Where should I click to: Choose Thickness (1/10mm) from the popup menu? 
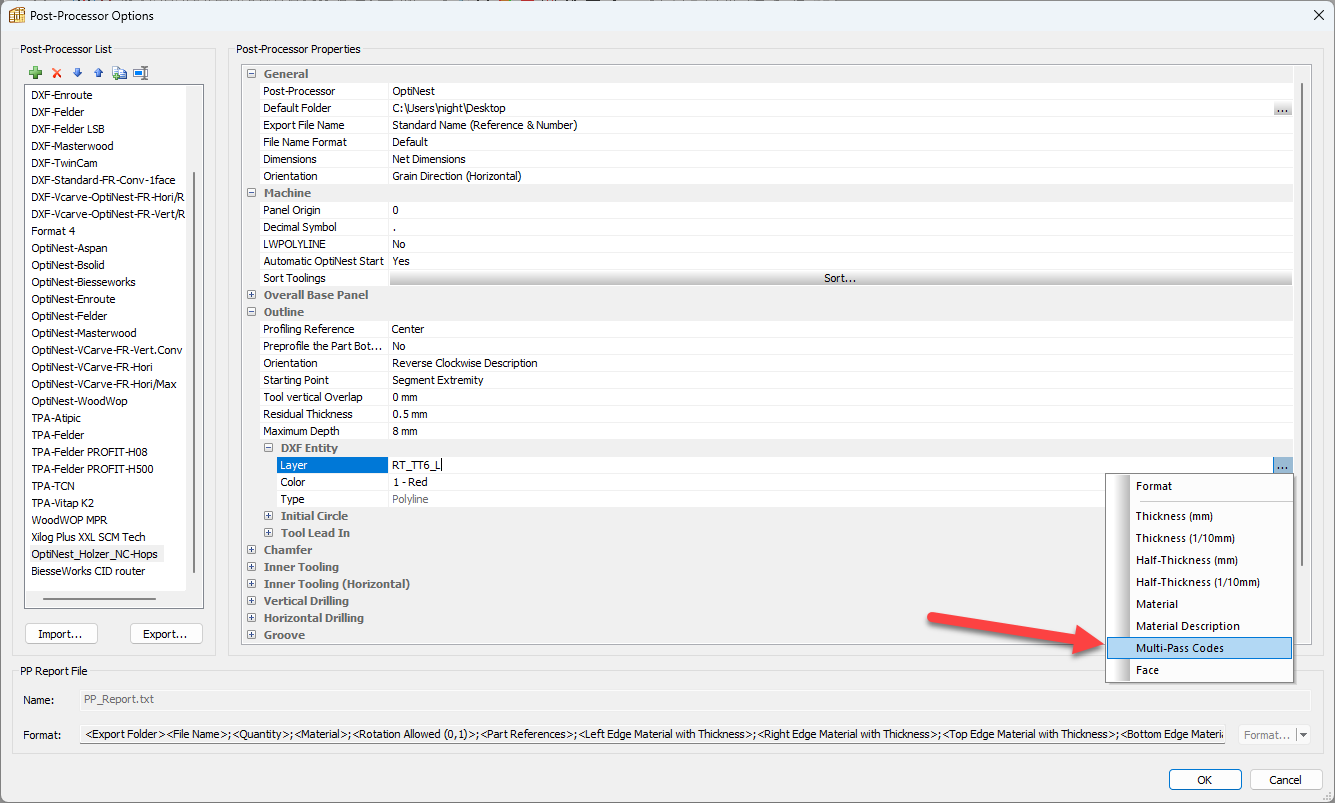[1200, 538]
